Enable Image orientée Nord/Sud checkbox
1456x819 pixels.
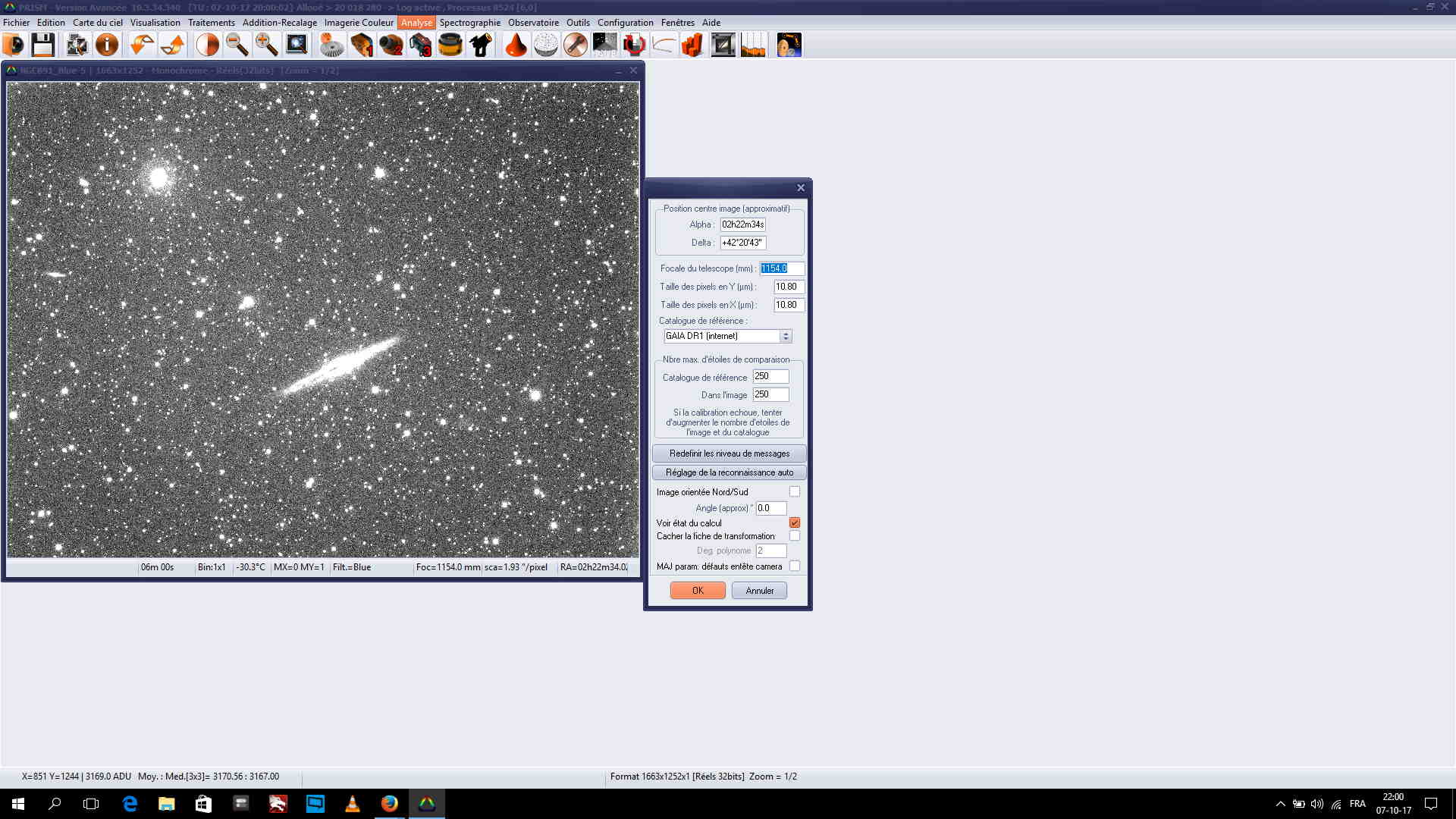pos(794,491)
